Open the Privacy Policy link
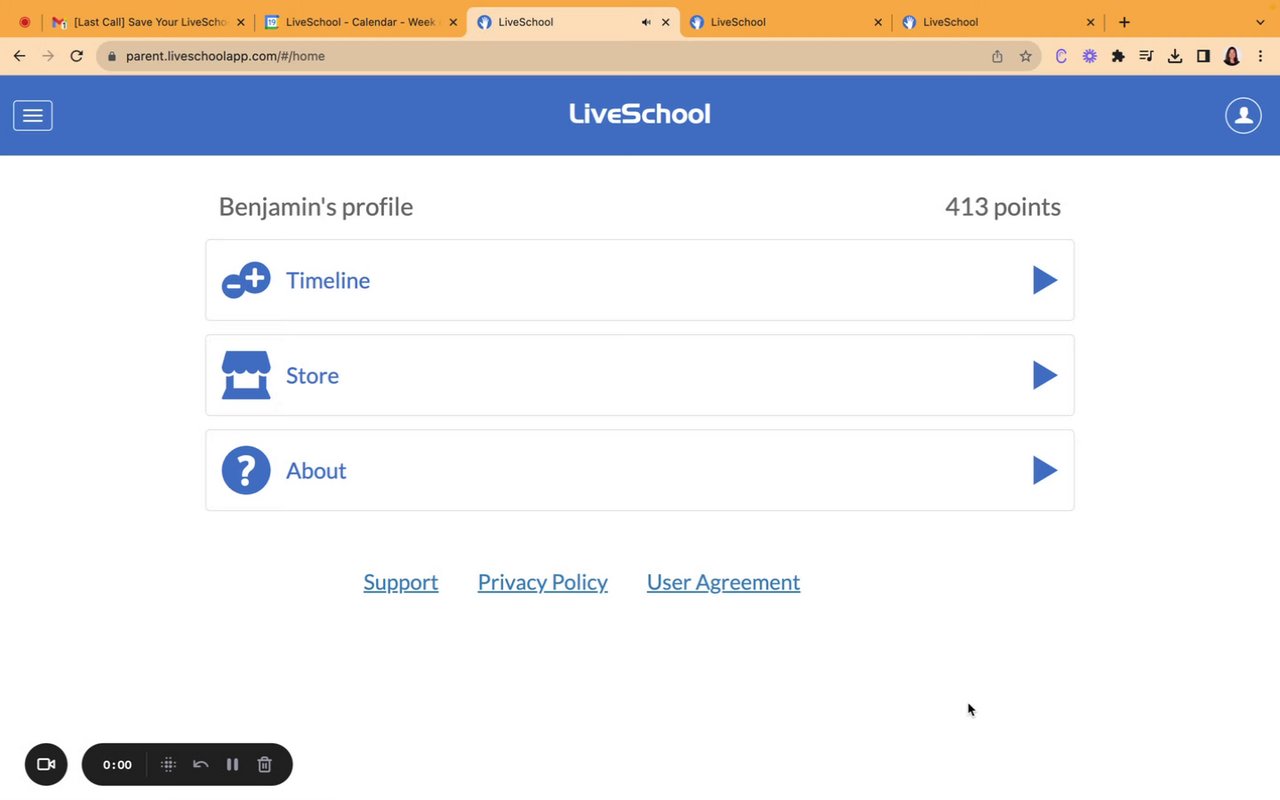1280x800 pixels. pos(543,582)
